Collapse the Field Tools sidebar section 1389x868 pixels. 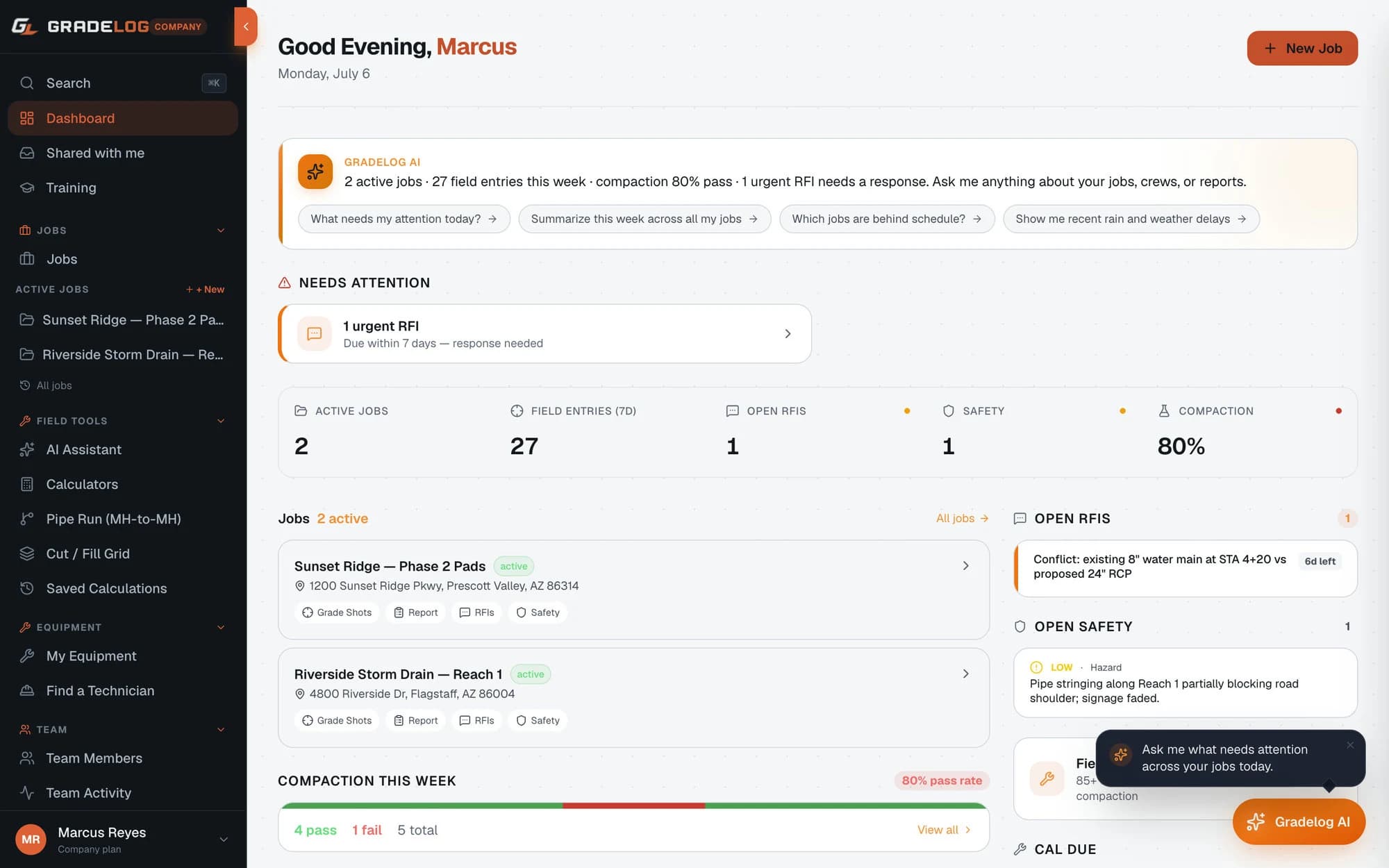pyautogui.click(x=221, y=421)
